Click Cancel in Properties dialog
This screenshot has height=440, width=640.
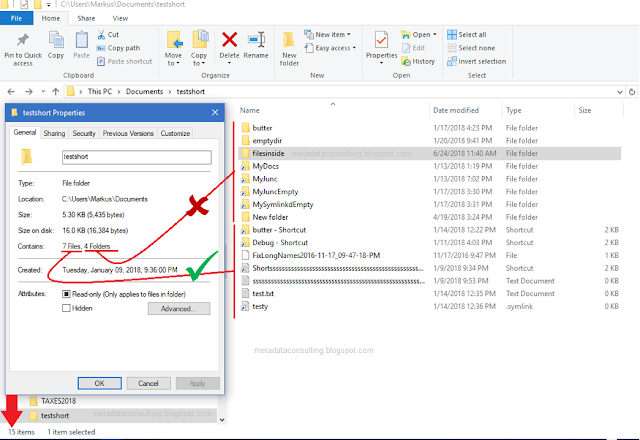tap(148, 383)
